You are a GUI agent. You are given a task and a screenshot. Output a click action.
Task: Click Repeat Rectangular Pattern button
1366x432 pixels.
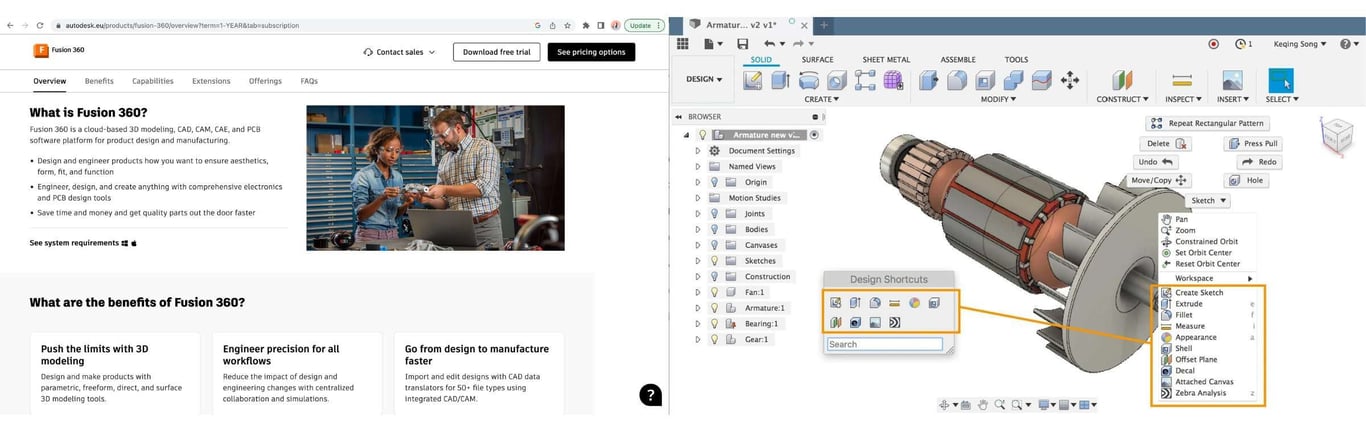(1207, 123)
